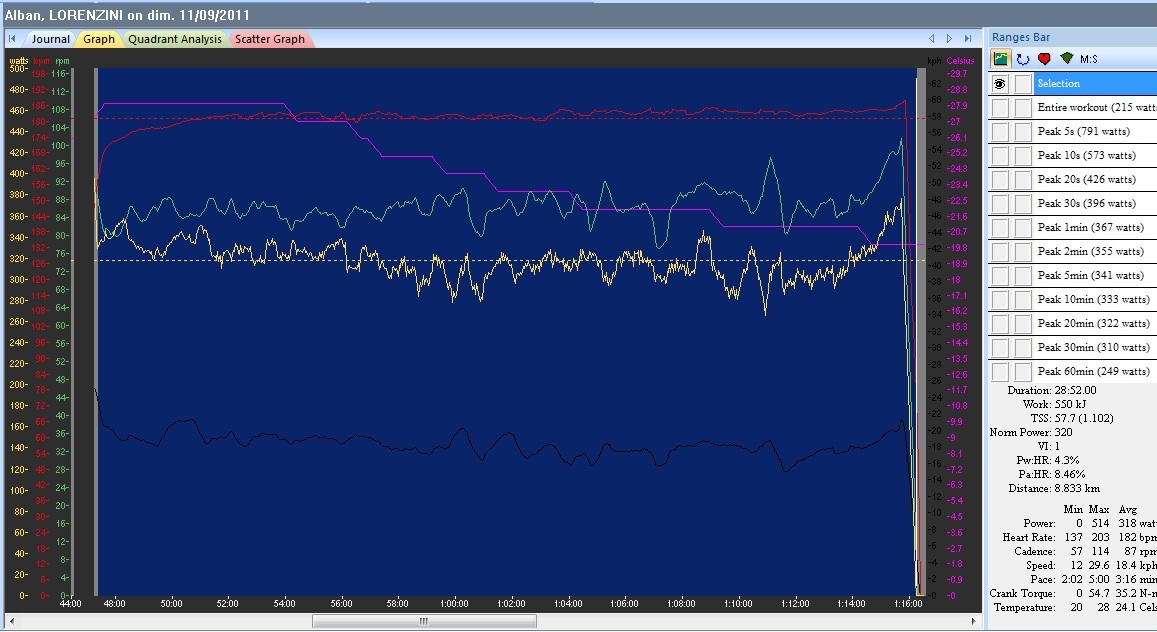1157x632 pixels.
Task: Click the green diamond icon in Ranges Bar
Action: pyautogui.click(x=1066, y=58)
